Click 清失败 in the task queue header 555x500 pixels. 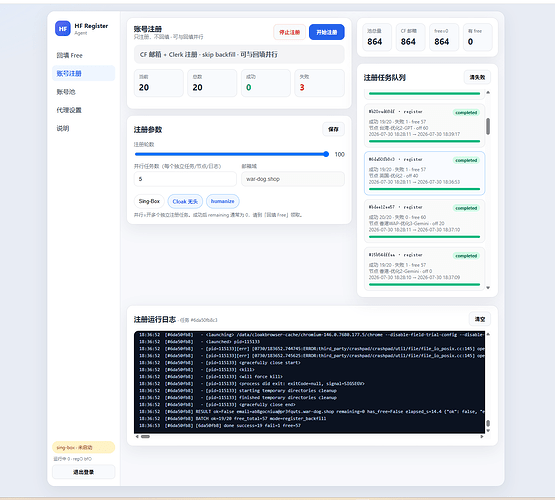click(x=477, y=77)
